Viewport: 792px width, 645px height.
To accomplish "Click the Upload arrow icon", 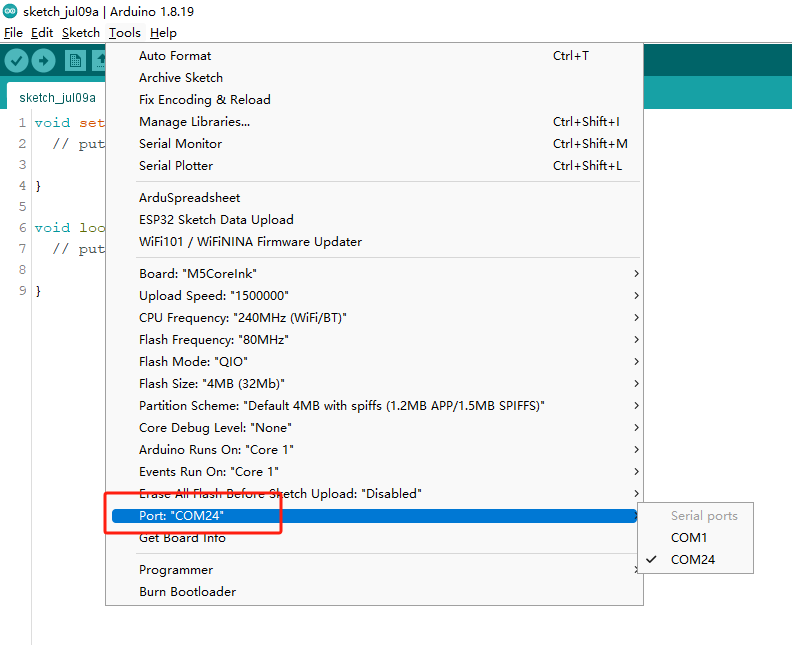I will coord(43,61).
